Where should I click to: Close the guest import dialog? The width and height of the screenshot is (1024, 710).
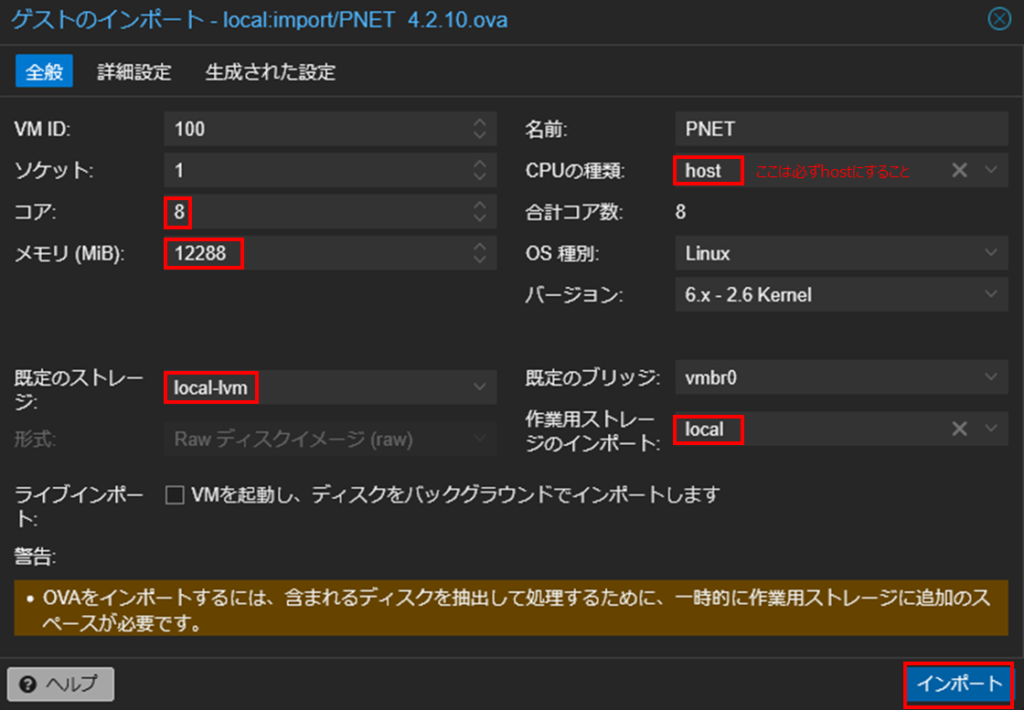coord(999,19)
